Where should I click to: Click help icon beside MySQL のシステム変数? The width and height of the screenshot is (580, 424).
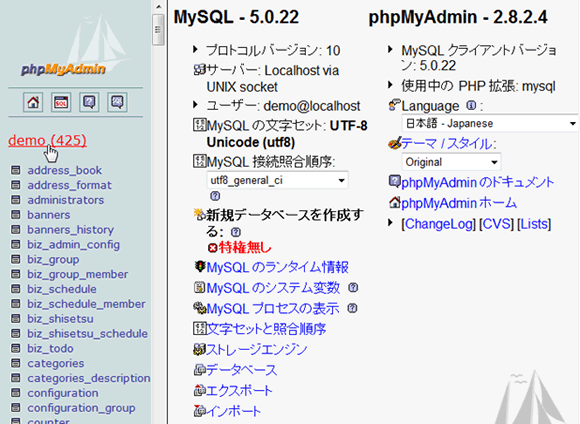[353, 287]
